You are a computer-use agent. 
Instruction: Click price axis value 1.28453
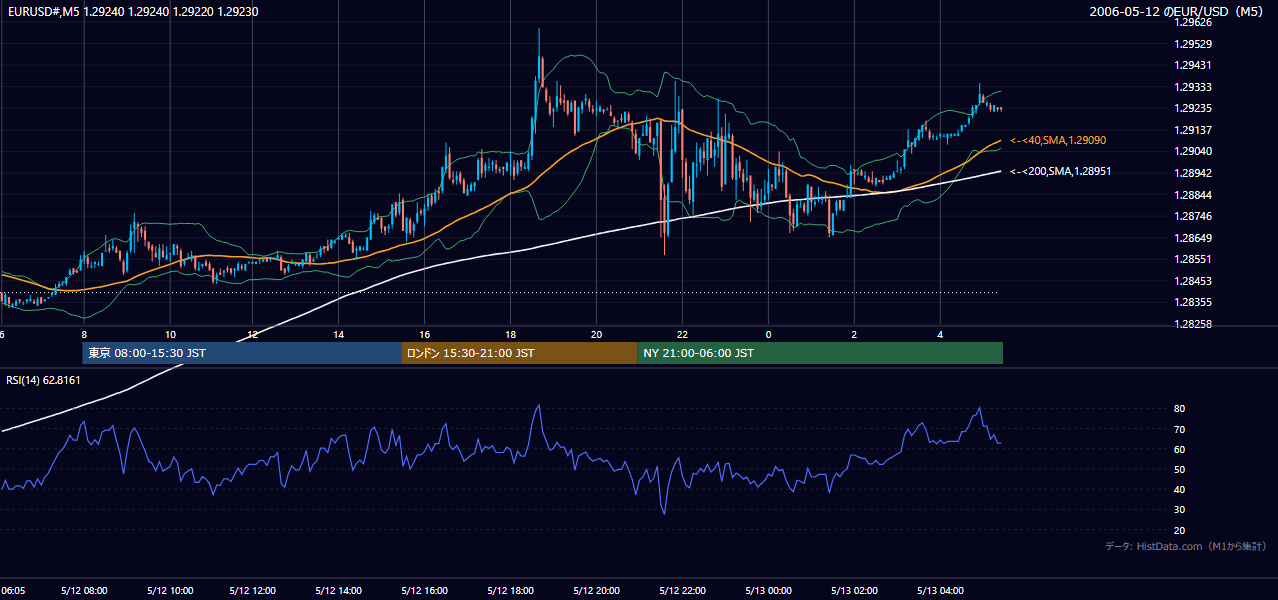1192,281
